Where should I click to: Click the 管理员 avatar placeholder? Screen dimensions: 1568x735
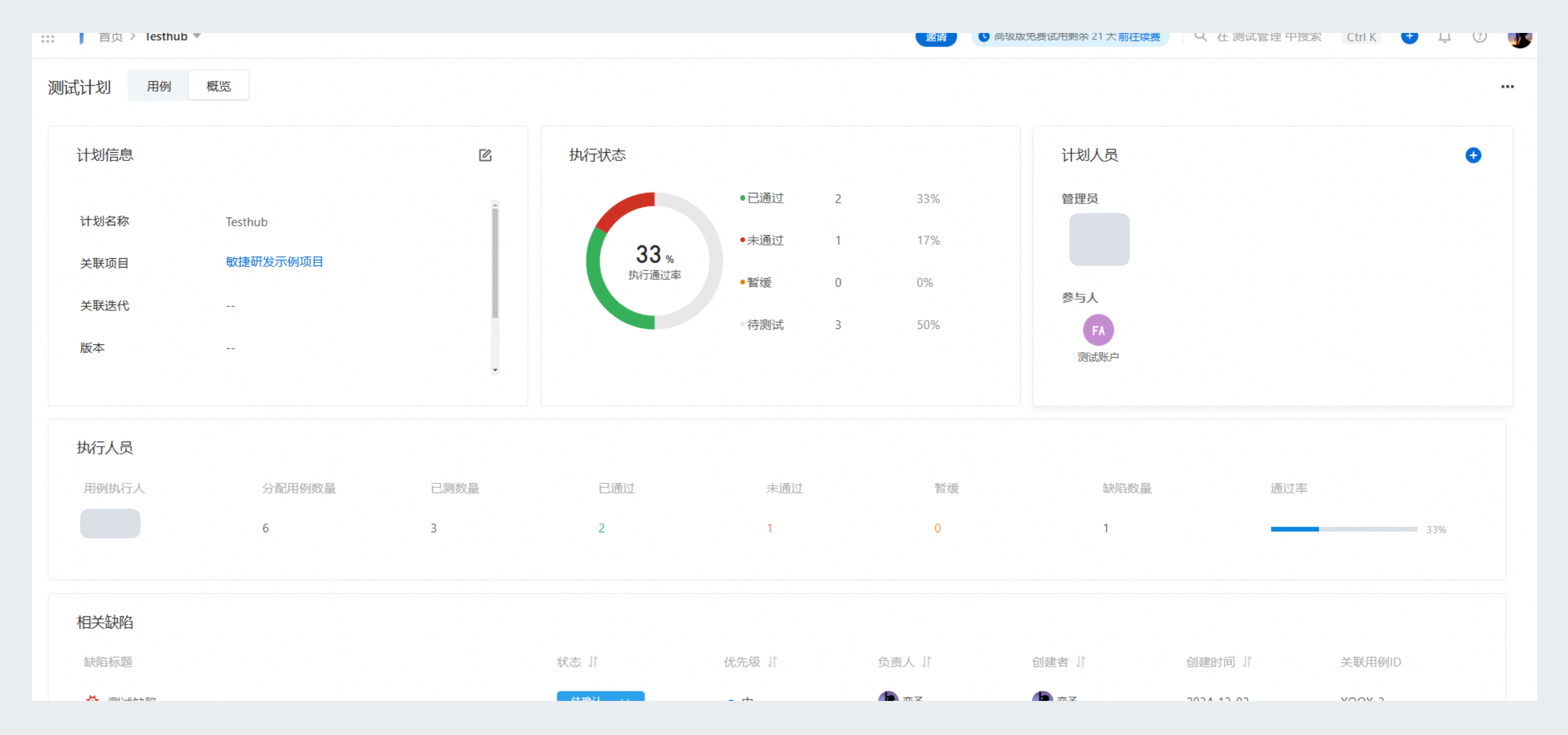pyautogui.click(x=1099, y=240)
